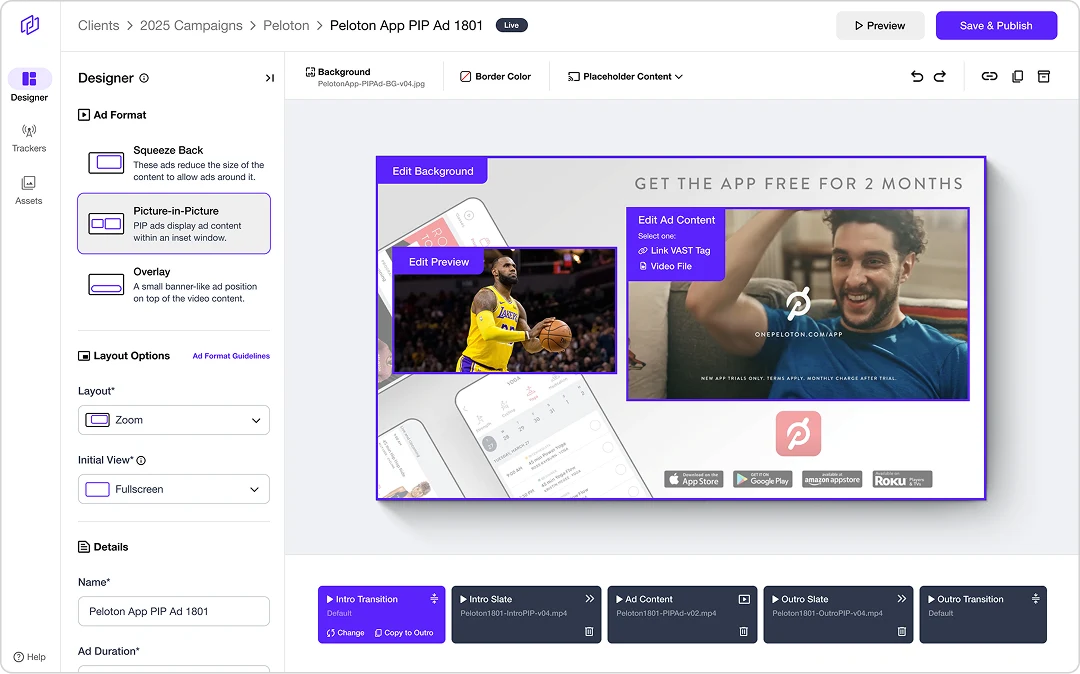Click the app logo in top-left corner

click(x=30, y=25)
